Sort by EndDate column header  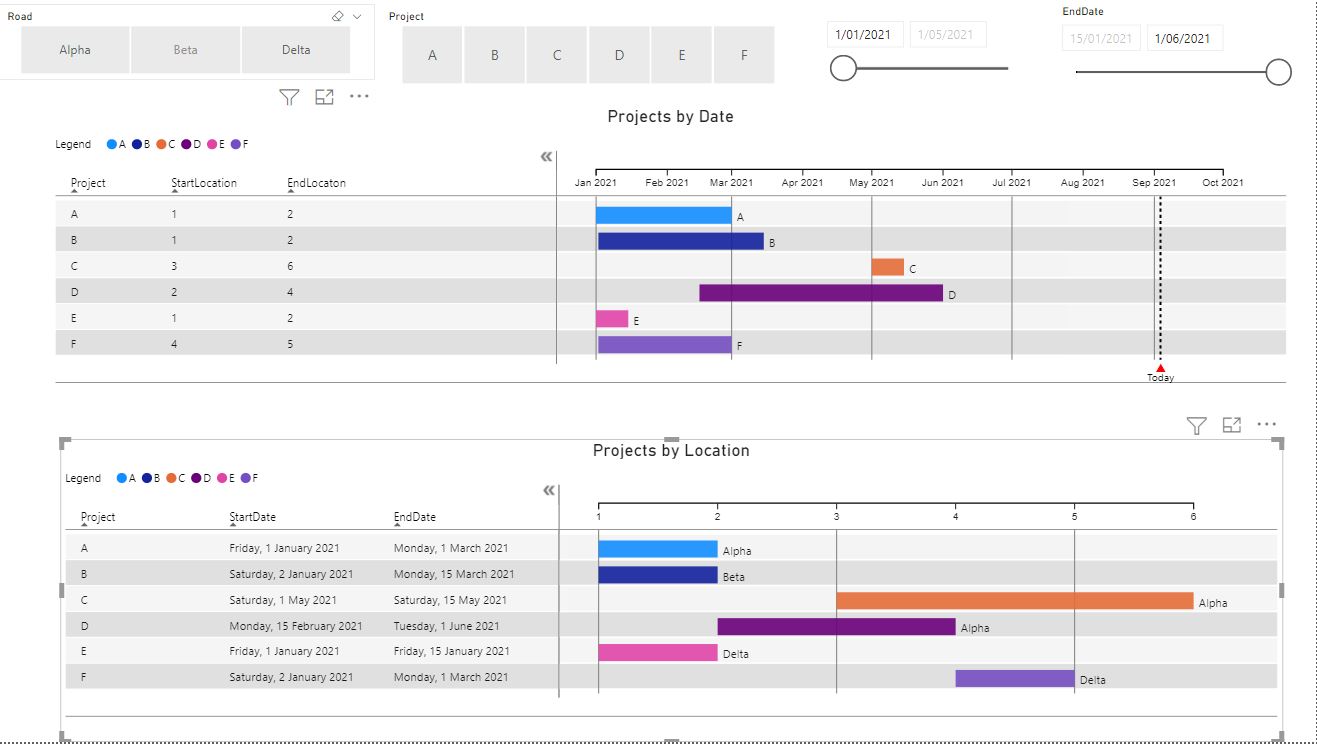point(415,517)
